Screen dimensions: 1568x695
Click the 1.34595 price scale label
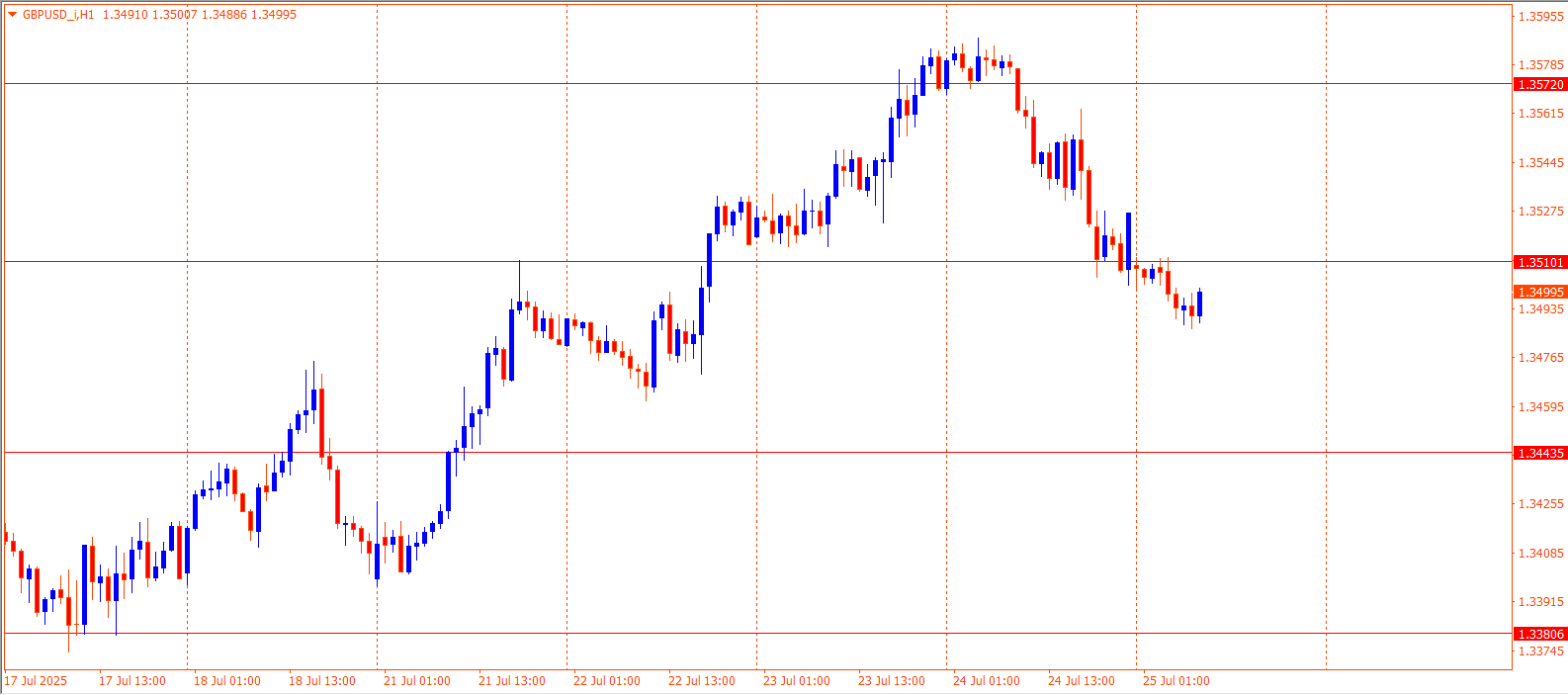click(x=1541, y=407)
